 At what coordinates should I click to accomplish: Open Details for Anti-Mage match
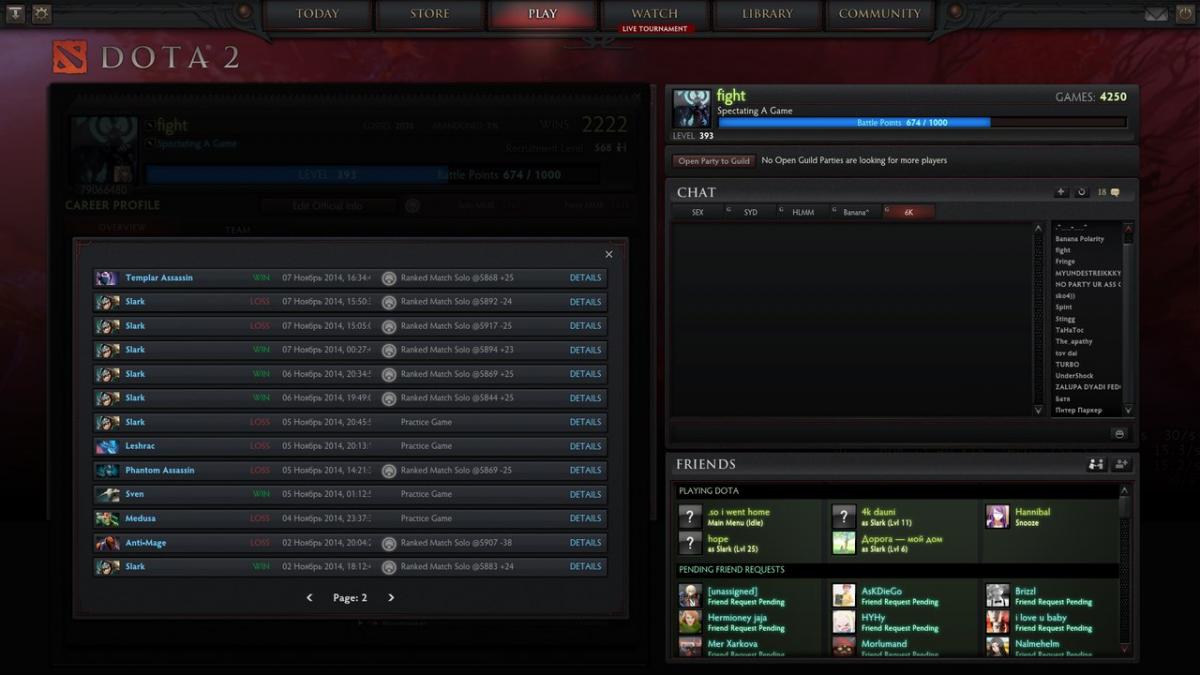click(x=585, y=543)
